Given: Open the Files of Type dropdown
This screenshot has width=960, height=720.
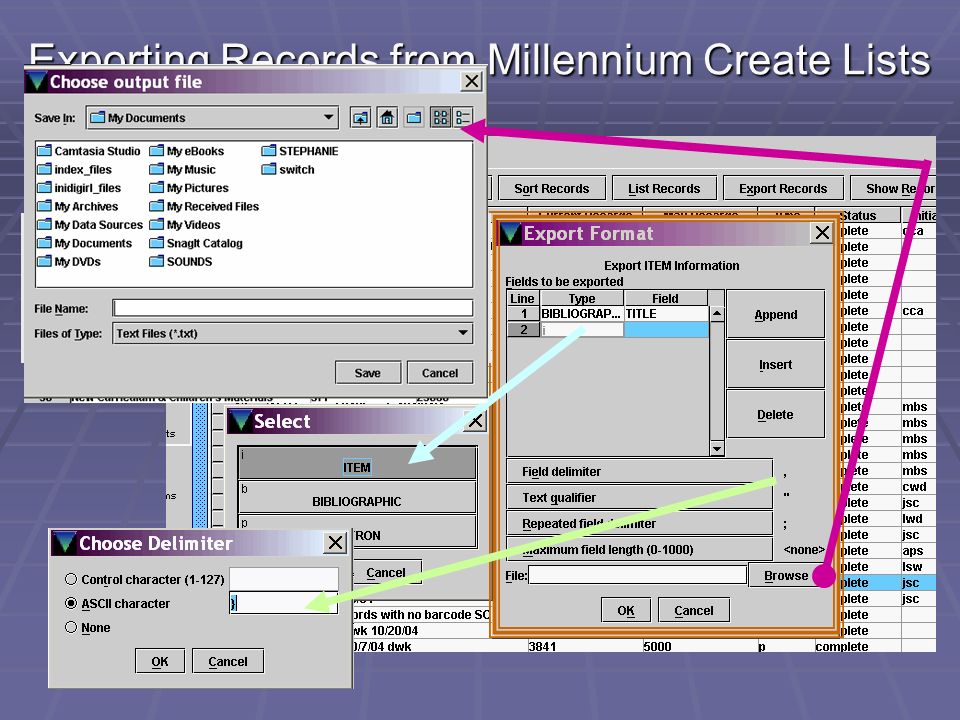Looking at the screenshot, I should [293, 333].
